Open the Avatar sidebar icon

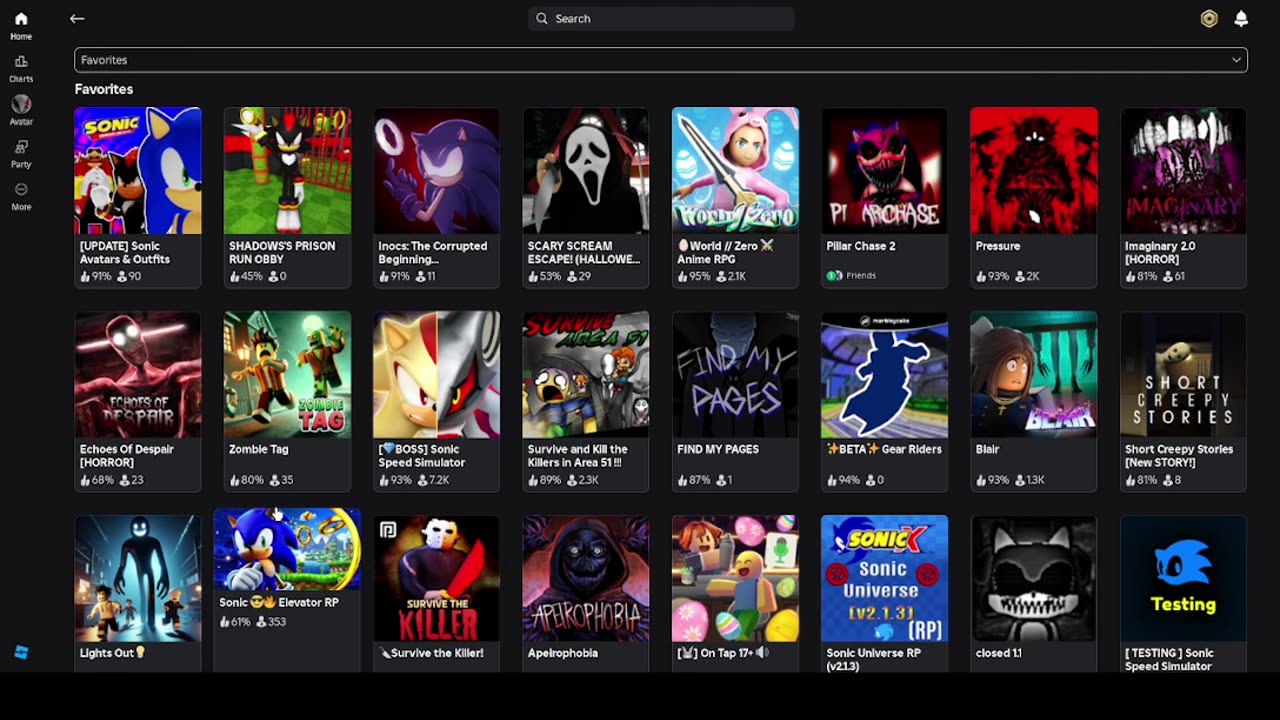(21, 104)
